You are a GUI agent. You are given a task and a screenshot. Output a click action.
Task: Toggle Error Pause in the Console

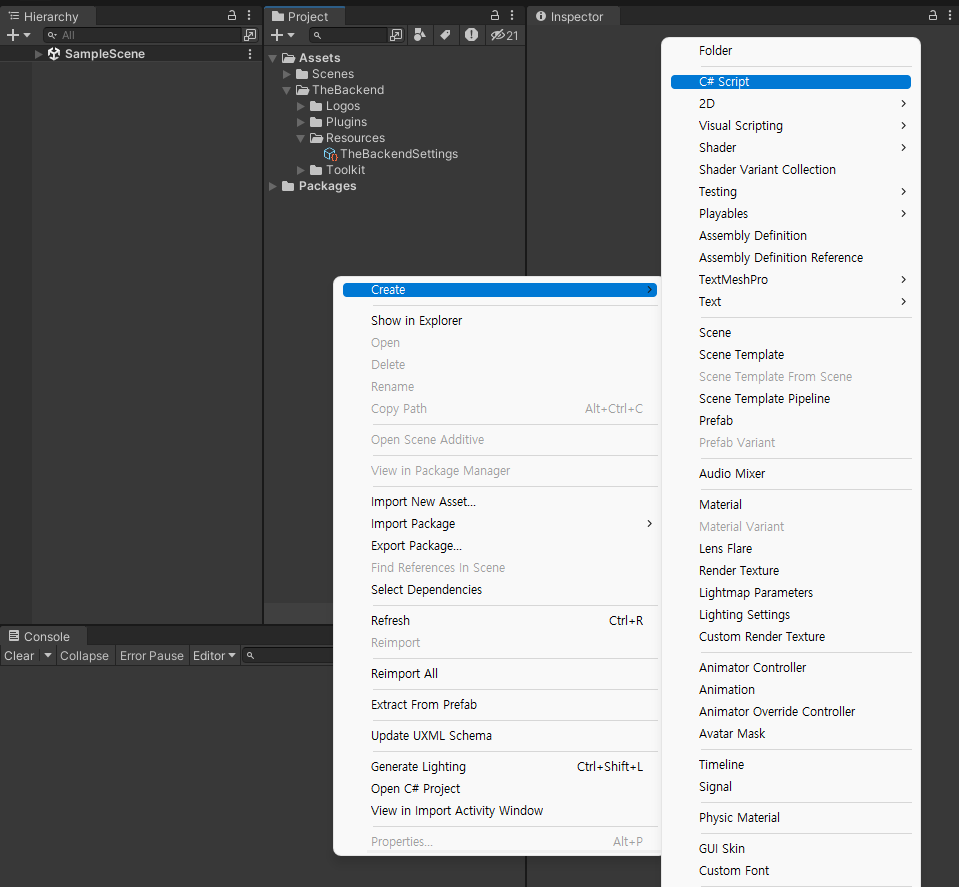pos(152,655)
